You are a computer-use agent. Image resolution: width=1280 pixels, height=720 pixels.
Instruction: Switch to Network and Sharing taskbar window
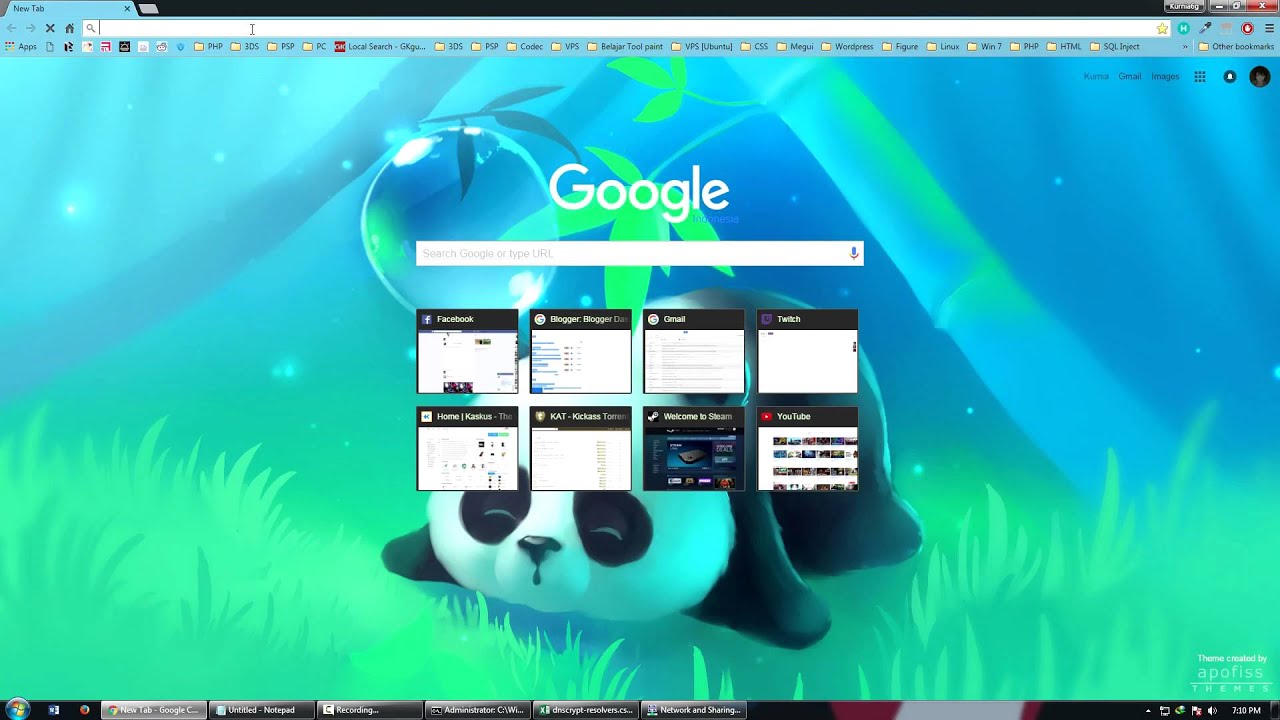pos(693,710)
